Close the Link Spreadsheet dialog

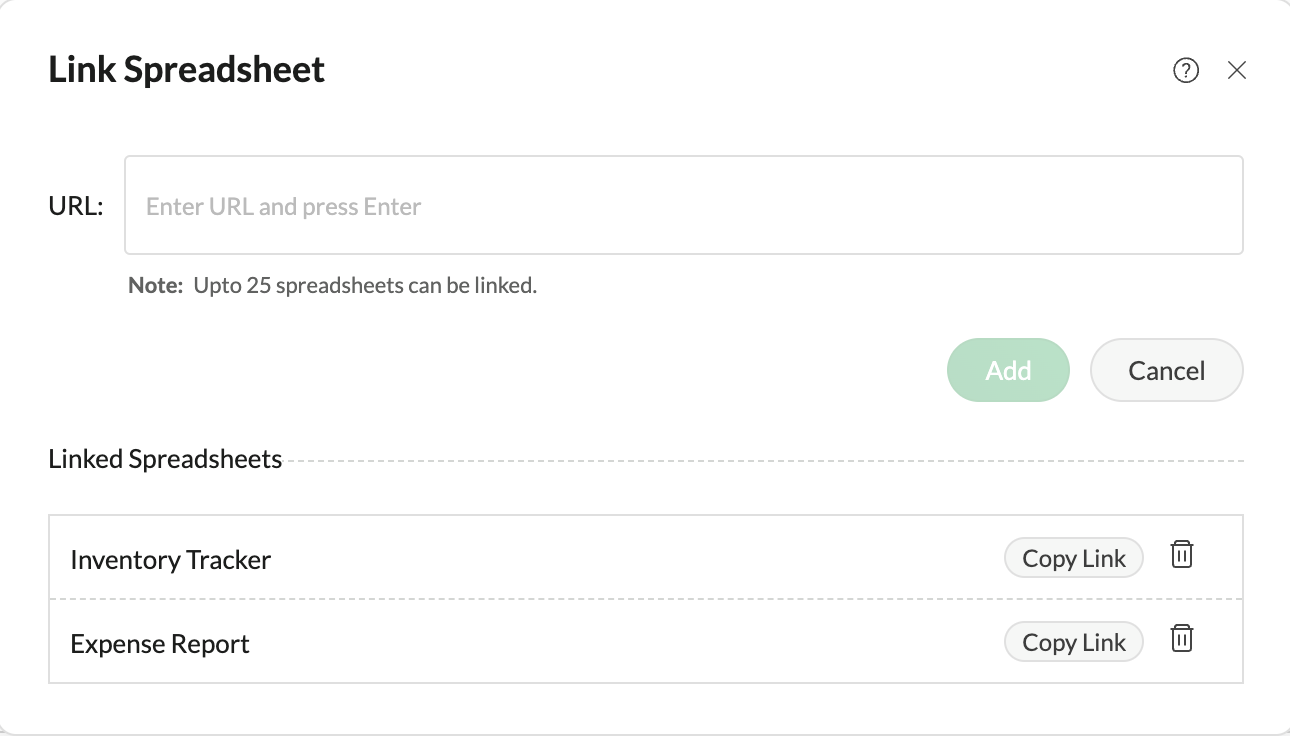tap(1237, 70)
